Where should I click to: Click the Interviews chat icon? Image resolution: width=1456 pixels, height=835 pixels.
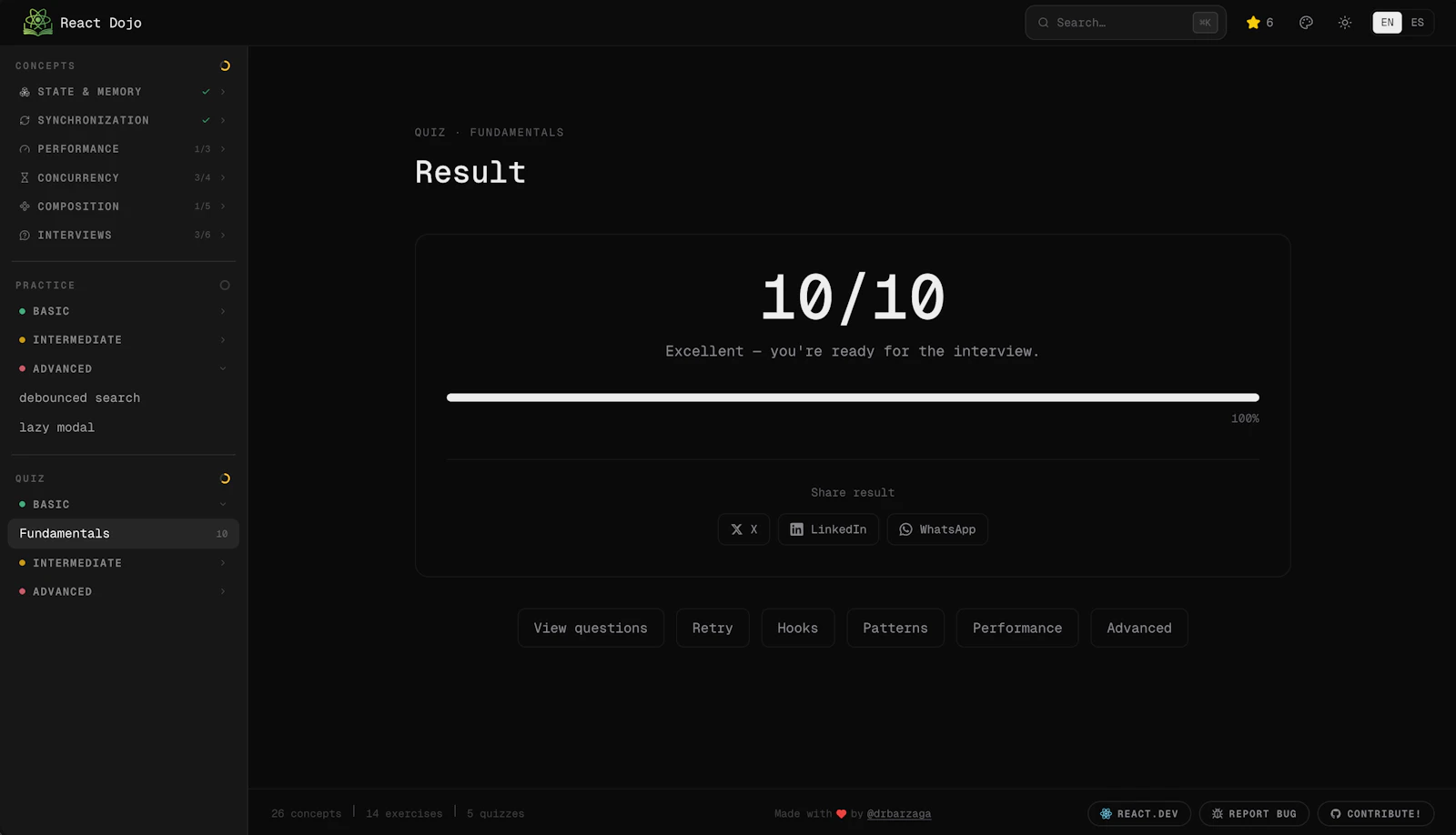point(25,236)
